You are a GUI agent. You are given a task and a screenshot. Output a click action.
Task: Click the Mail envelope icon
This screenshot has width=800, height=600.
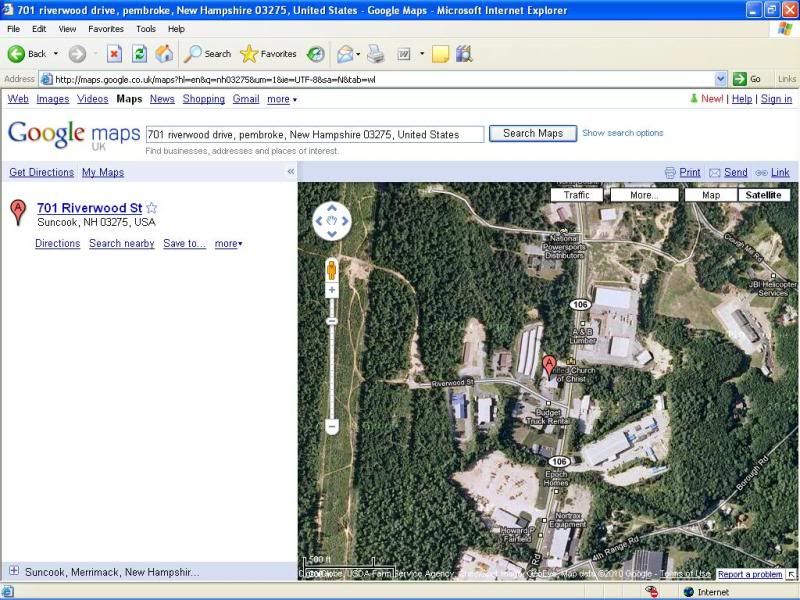click(345, 54)
